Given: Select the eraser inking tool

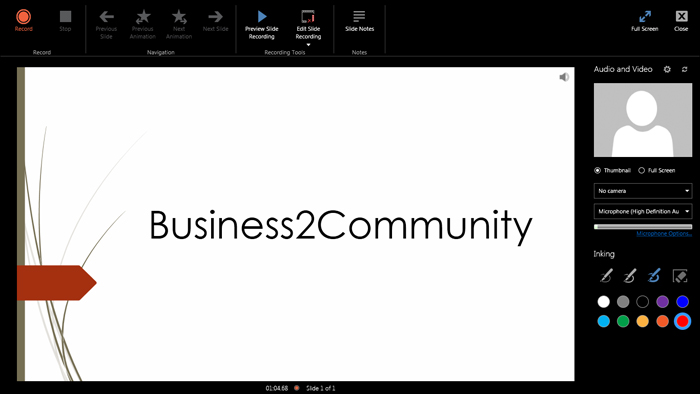Looking at the screenshot, I should tap(680, 276).
